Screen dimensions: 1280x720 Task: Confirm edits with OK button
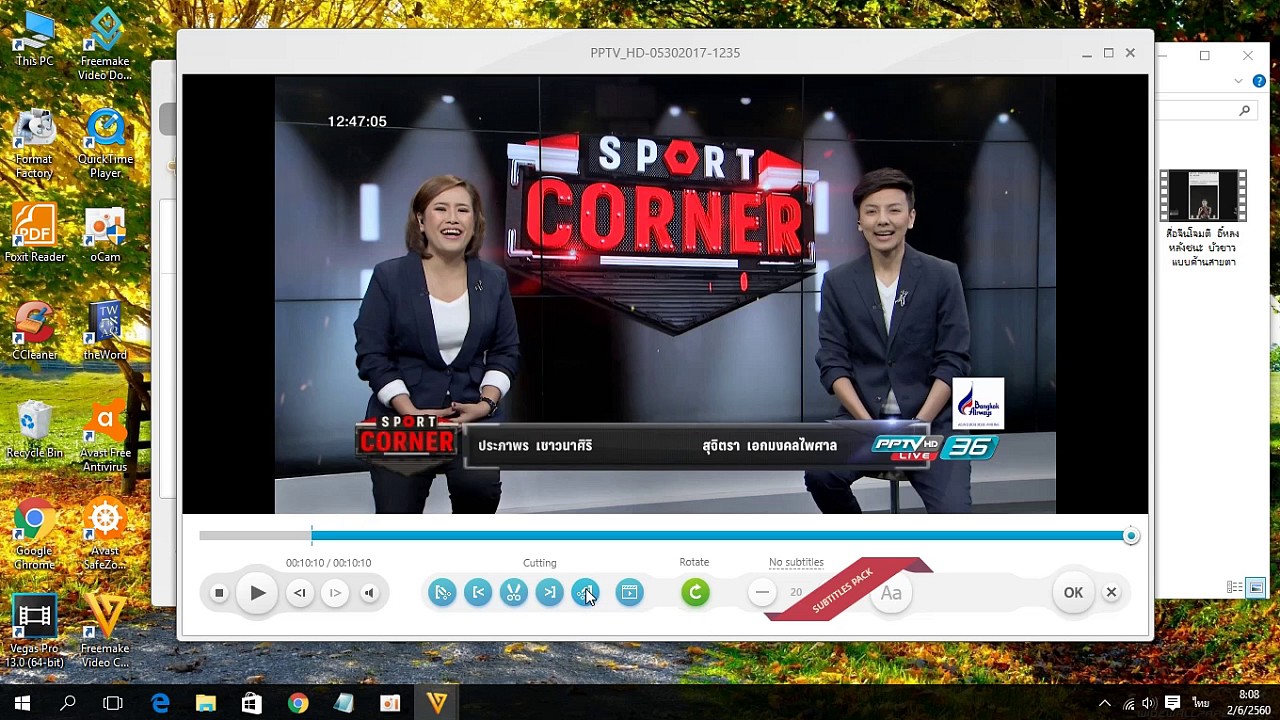(x=1073, y=593)
